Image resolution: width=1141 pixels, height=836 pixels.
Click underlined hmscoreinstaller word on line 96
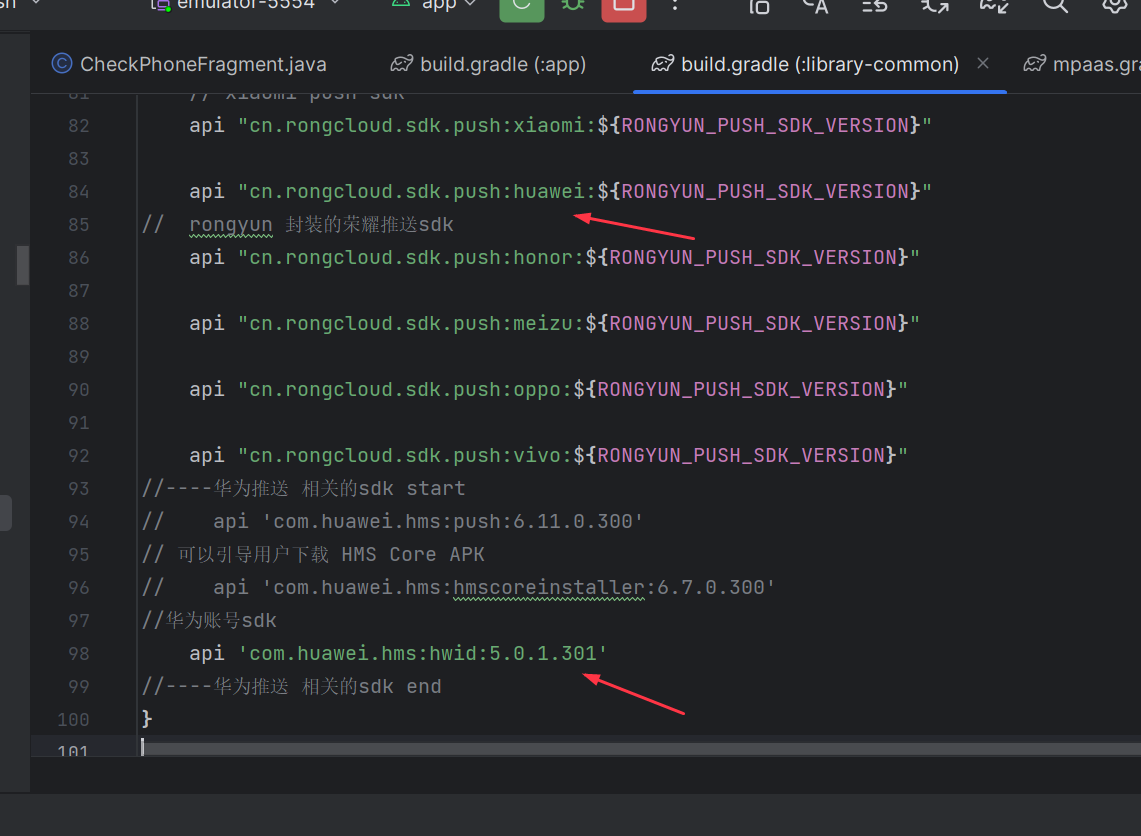pyautogui.click(x=549, y=587)
